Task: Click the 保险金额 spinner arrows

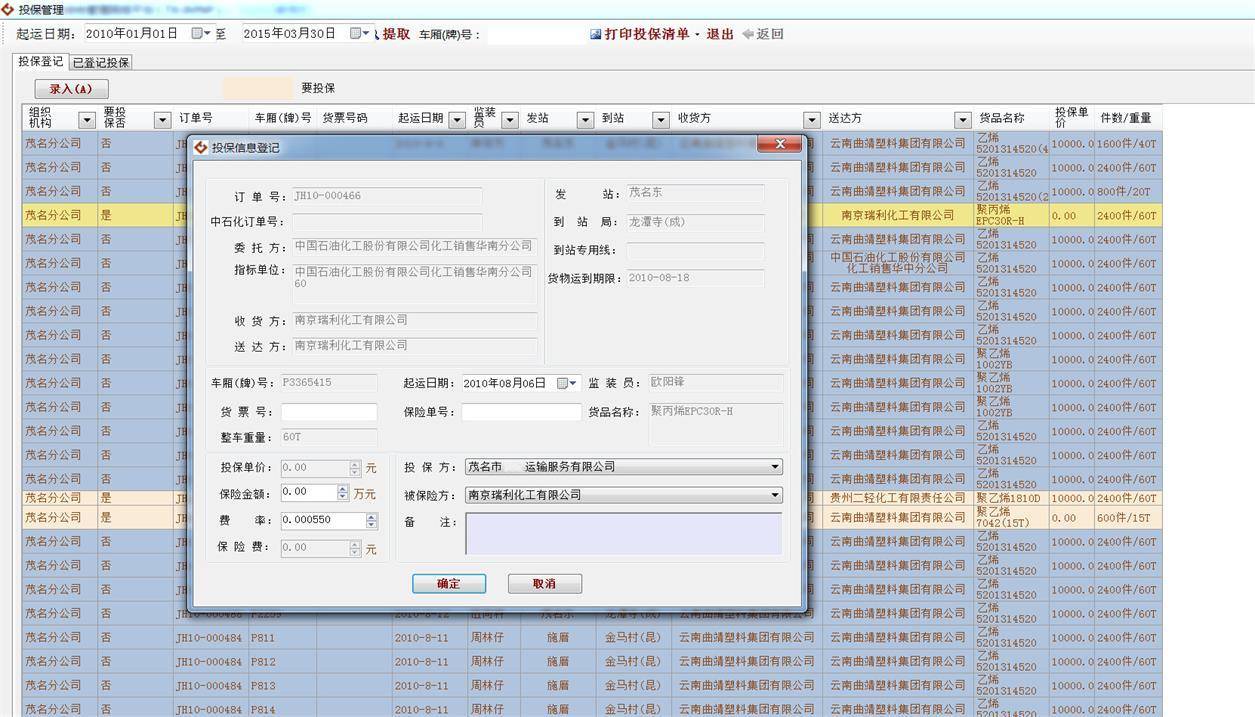Action: click(343, 493)
